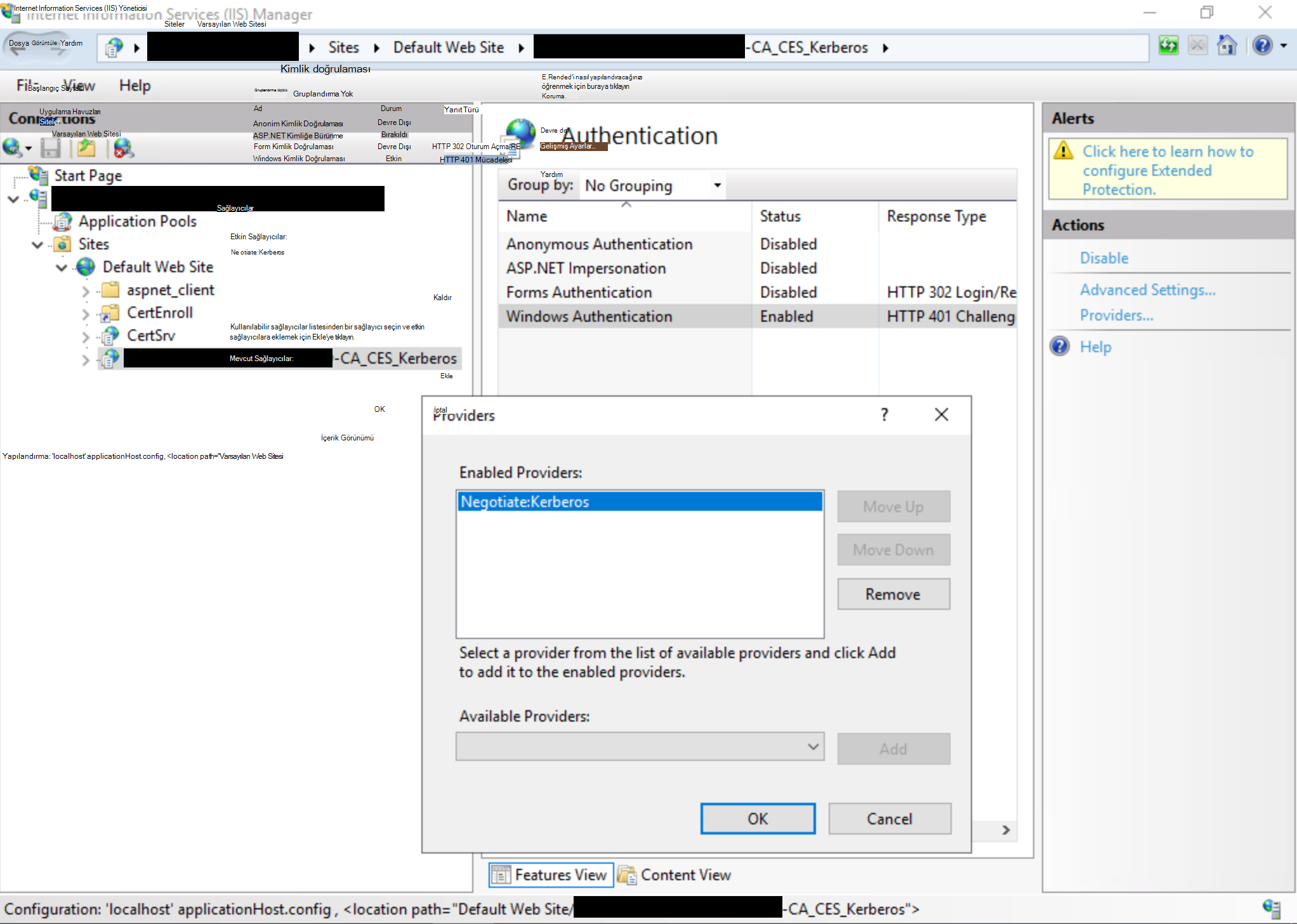The height and width of the screenshot is (924, 1297).
Task: Click the Move Down button
Action: 893,550
